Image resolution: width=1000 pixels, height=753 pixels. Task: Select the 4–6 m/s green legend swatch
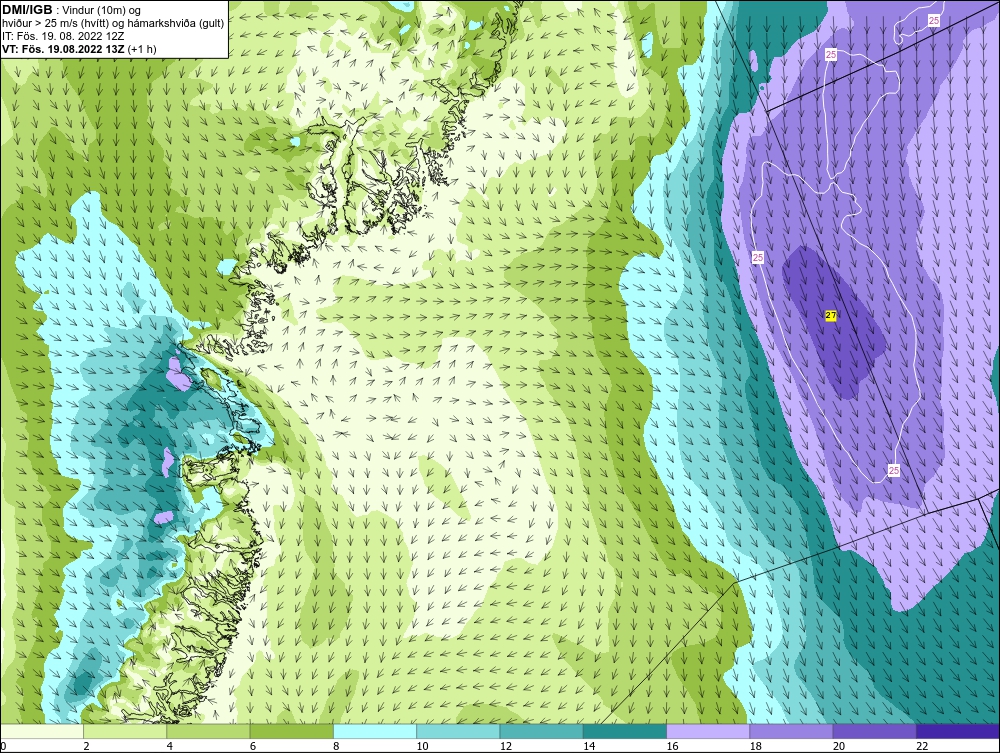(x=209, y=731)
